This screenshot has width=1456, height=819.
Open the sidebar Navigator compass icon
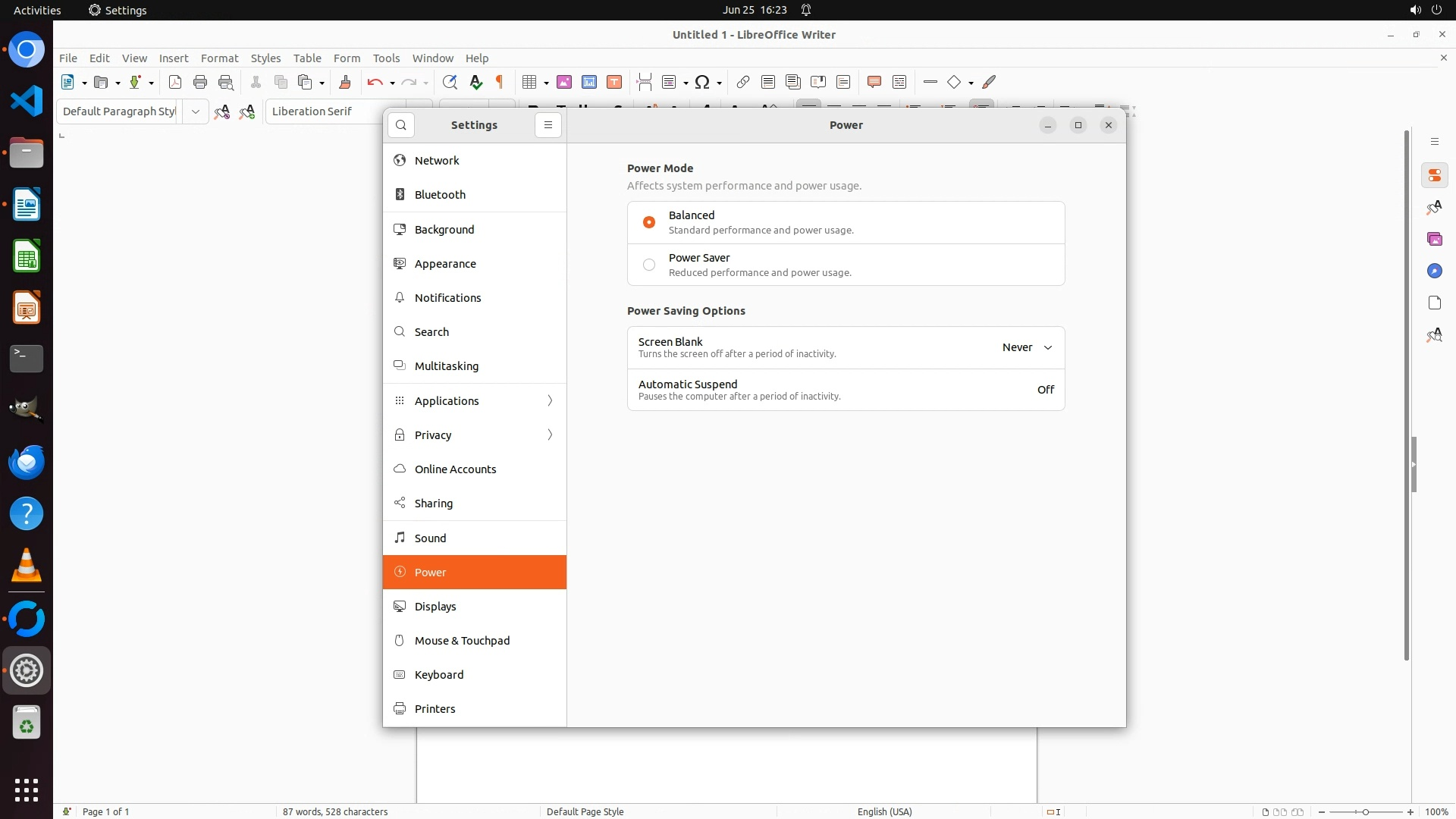[x=1434, y=271]
